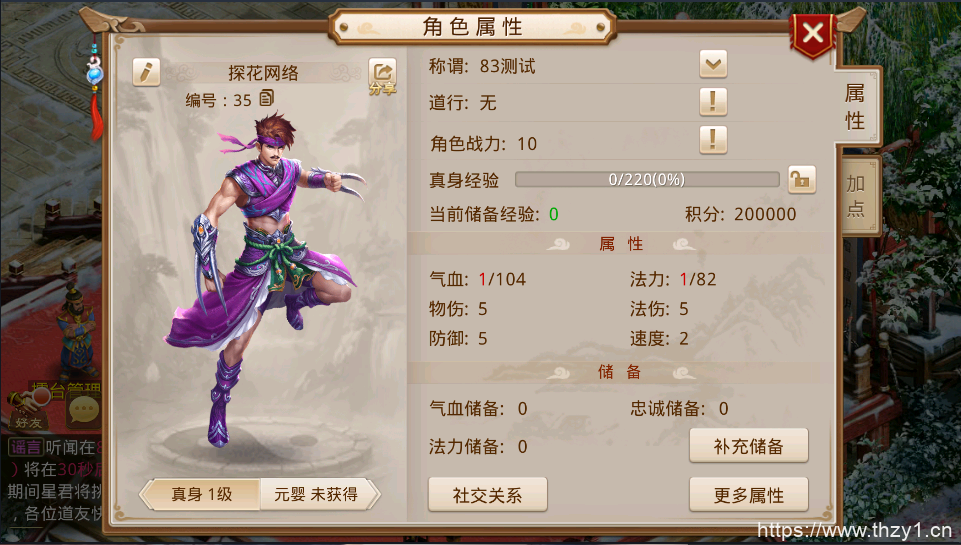Open the 好友 friends icon
961x545 pixels.
point(27,409)
